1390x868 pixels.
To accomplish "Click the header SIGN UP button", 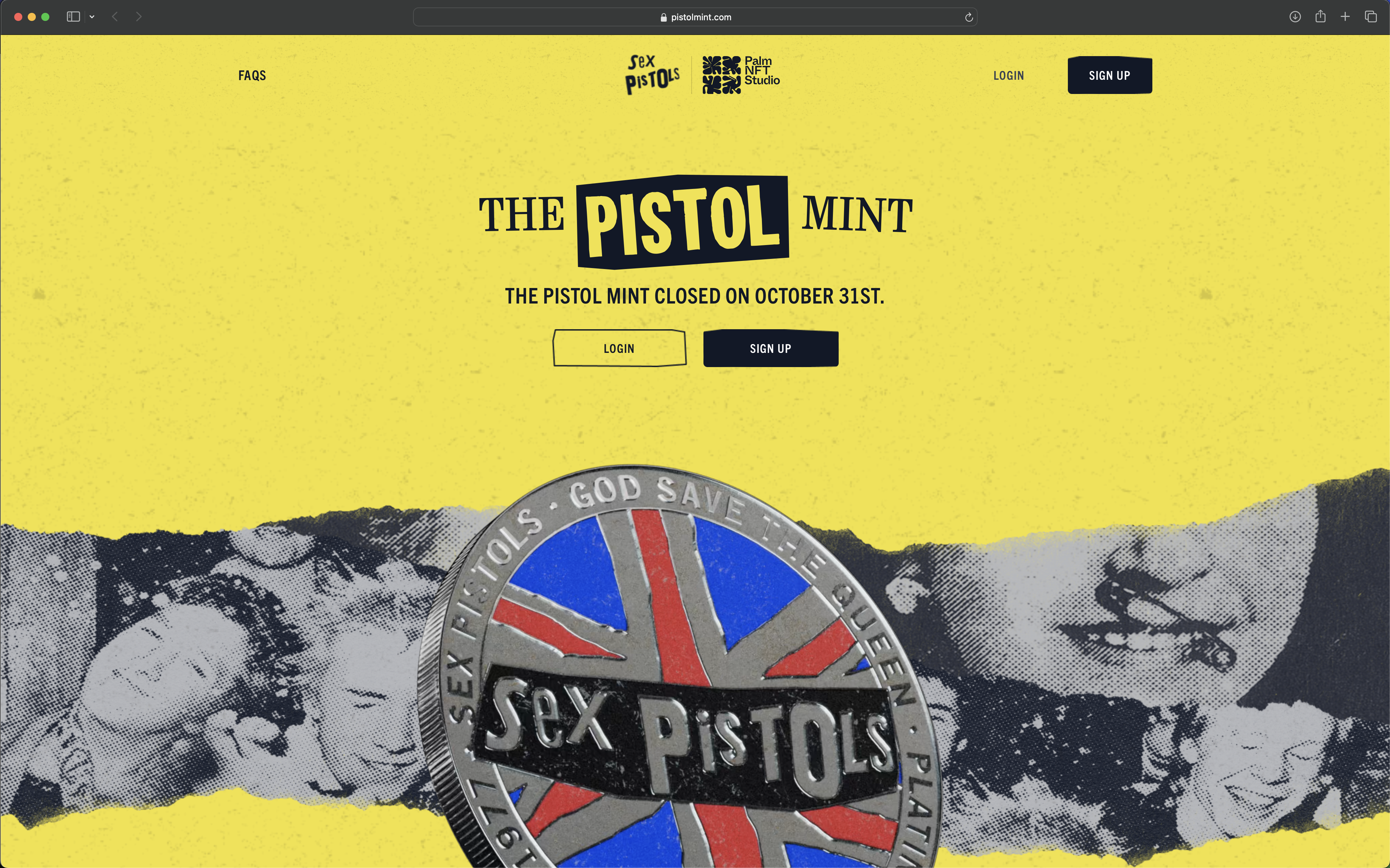I will (x=1109, y=75).
